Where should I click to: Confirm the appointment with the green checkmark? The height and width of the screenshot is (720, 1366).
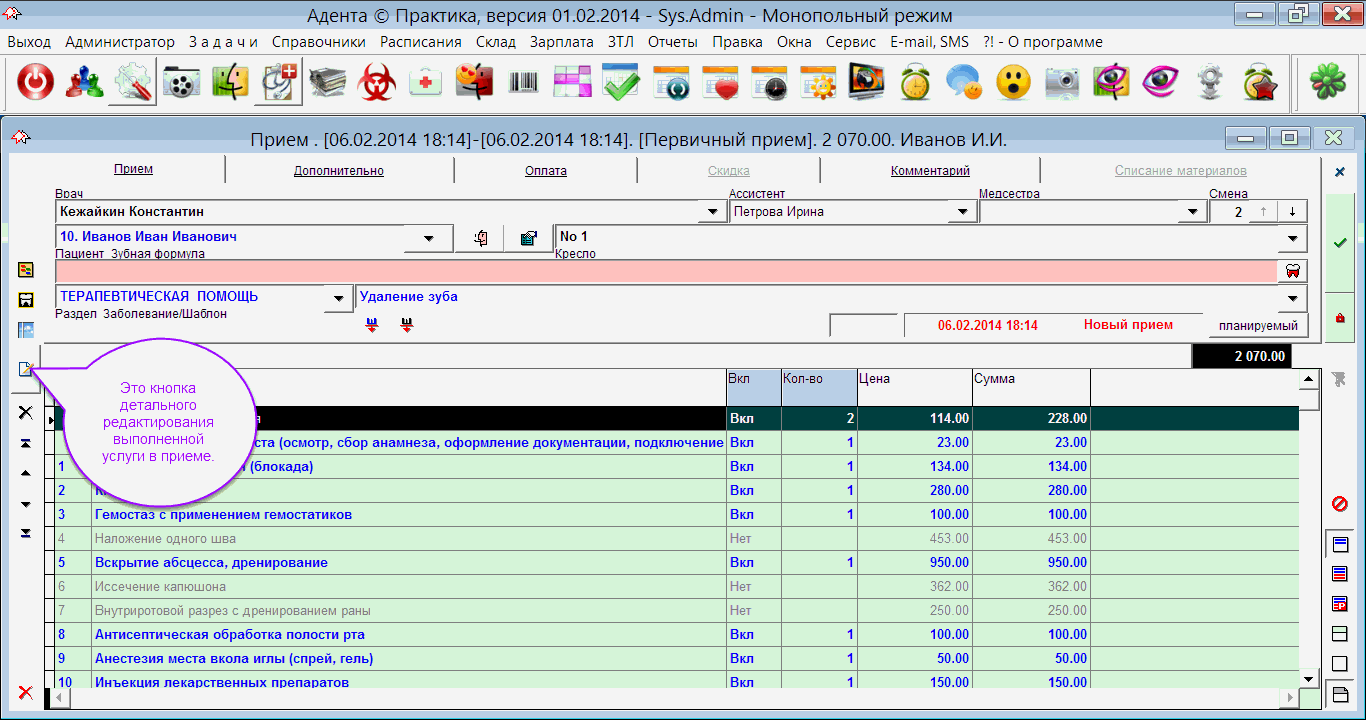point(1340,242)
